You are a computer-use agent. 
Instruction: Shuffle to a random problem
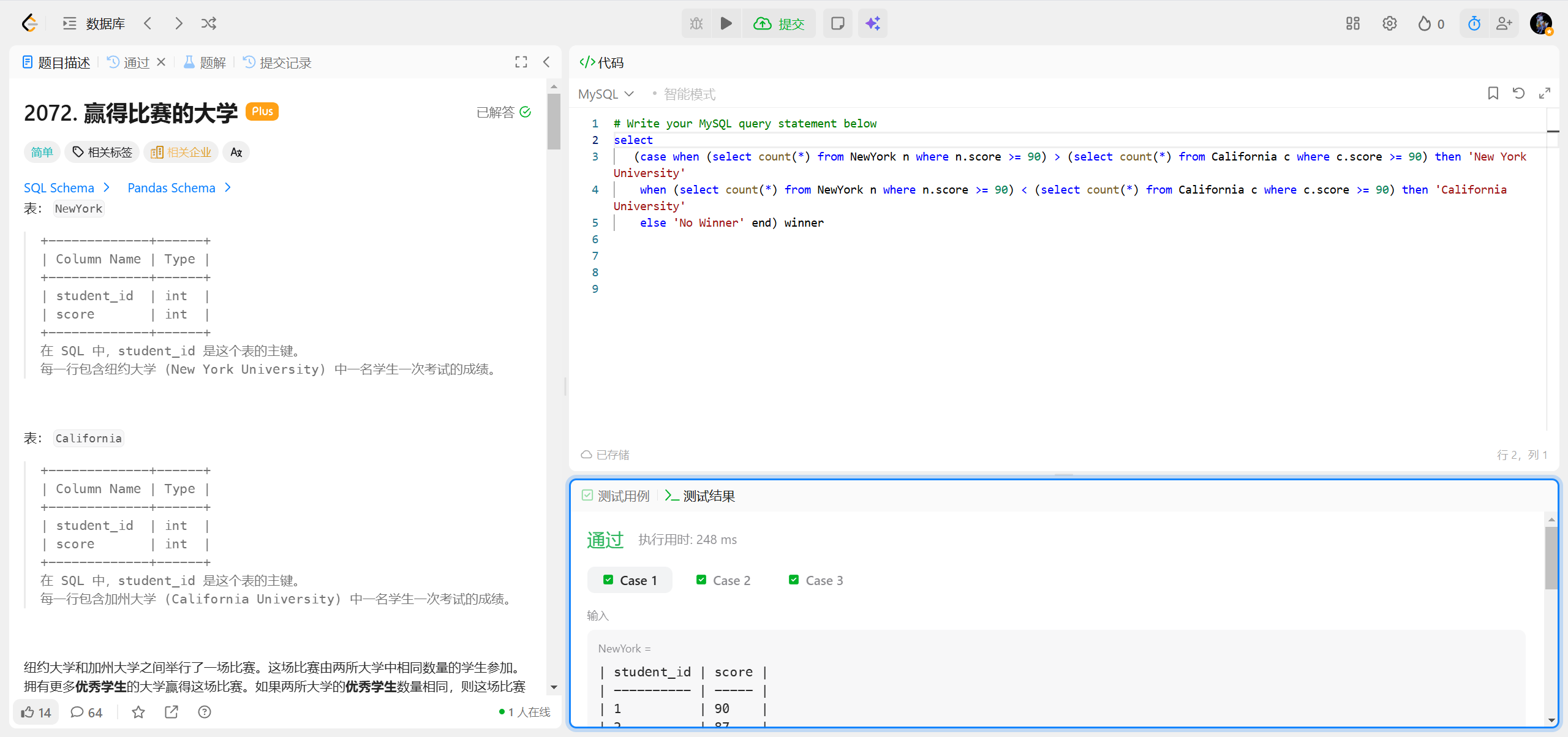208,23
